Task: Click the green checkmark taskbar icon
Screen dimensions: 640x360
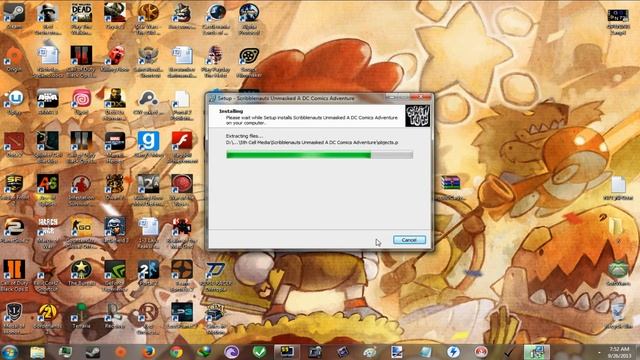Action: [x=260, y=352]
